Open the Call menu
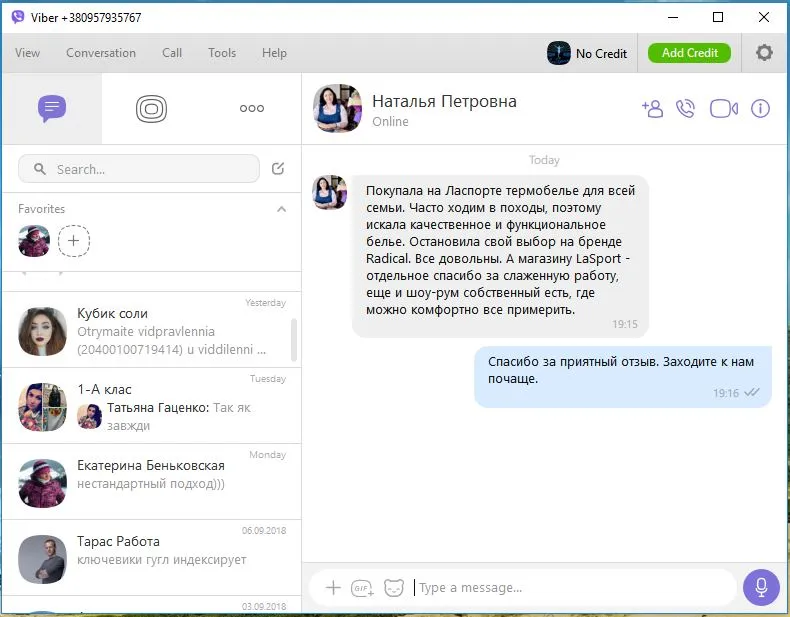 click(x=172, y=53)
